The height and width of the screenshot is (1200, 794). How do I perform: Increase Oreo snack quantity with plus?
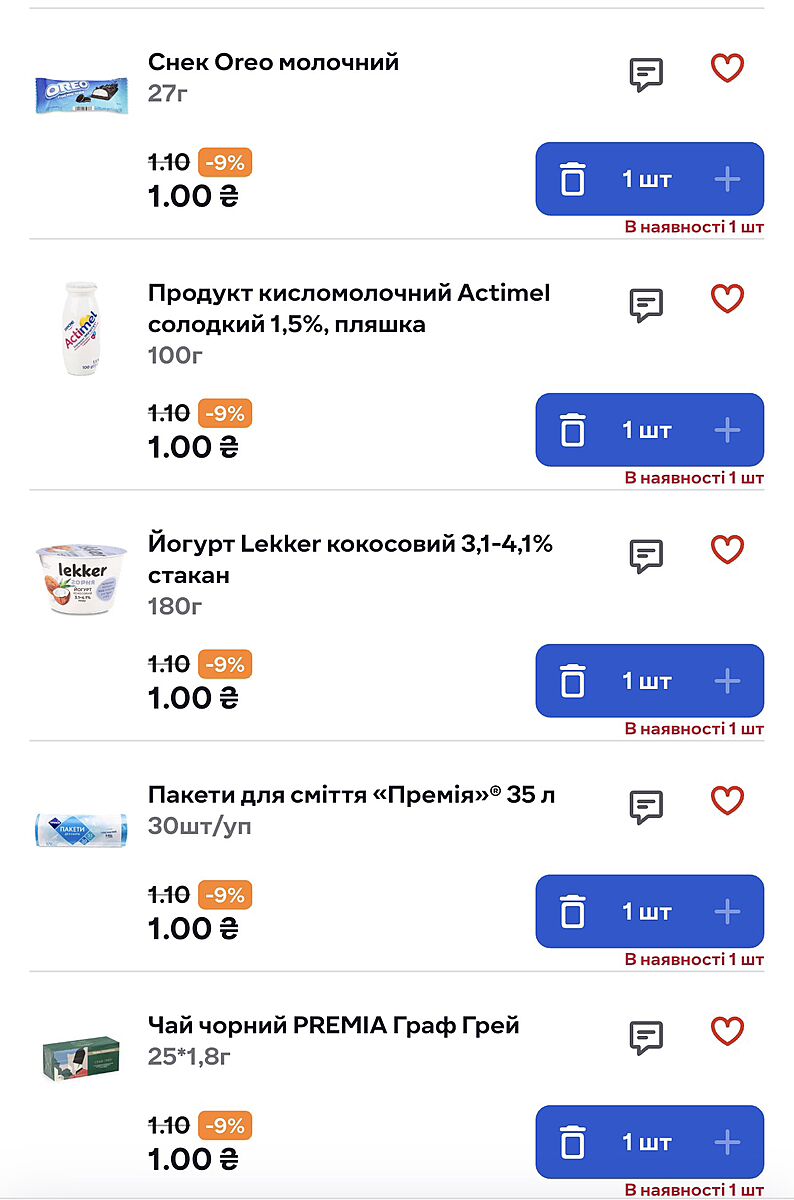tap(727, 180)
